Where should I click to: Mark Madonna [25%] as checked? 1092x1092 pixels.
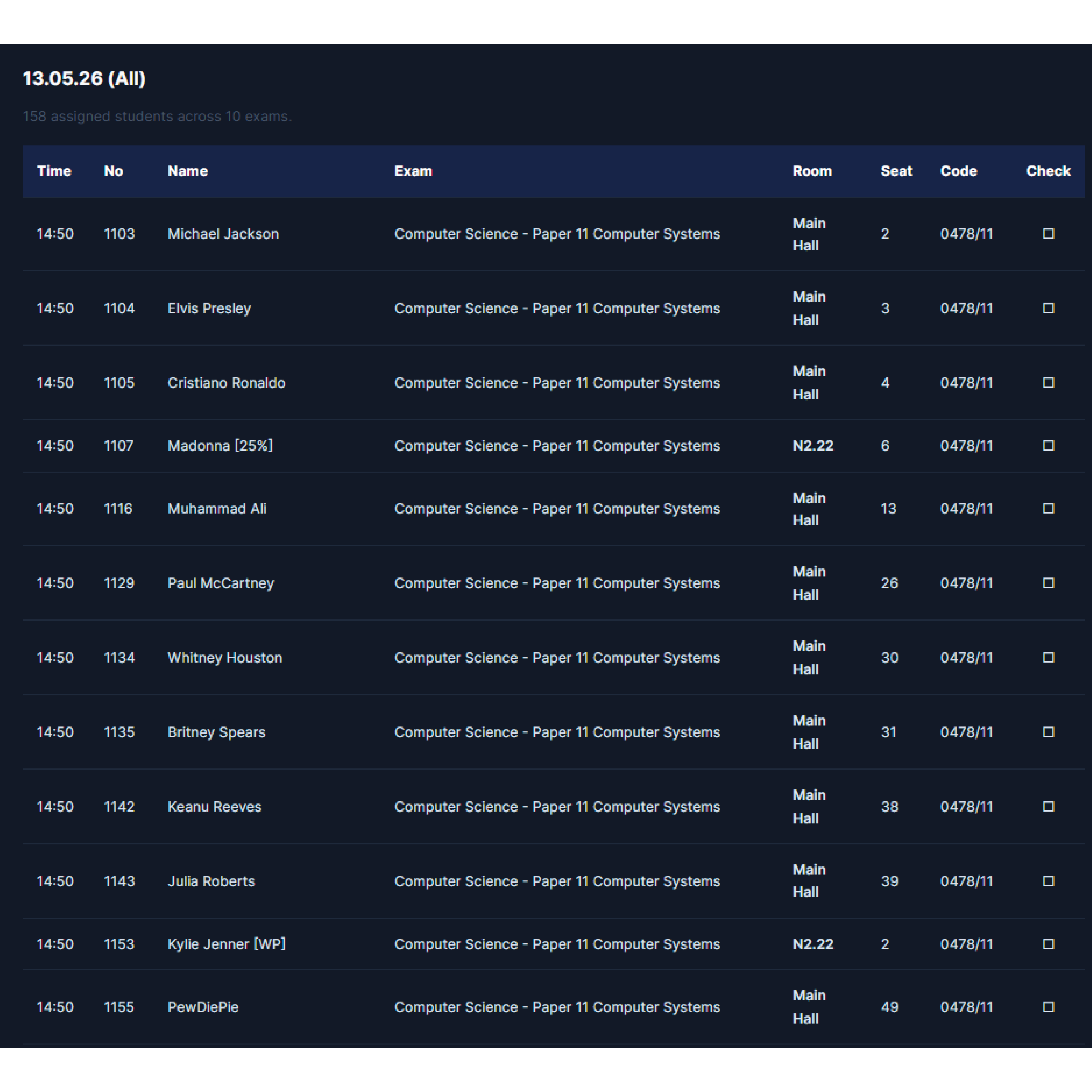[1048, 445]
